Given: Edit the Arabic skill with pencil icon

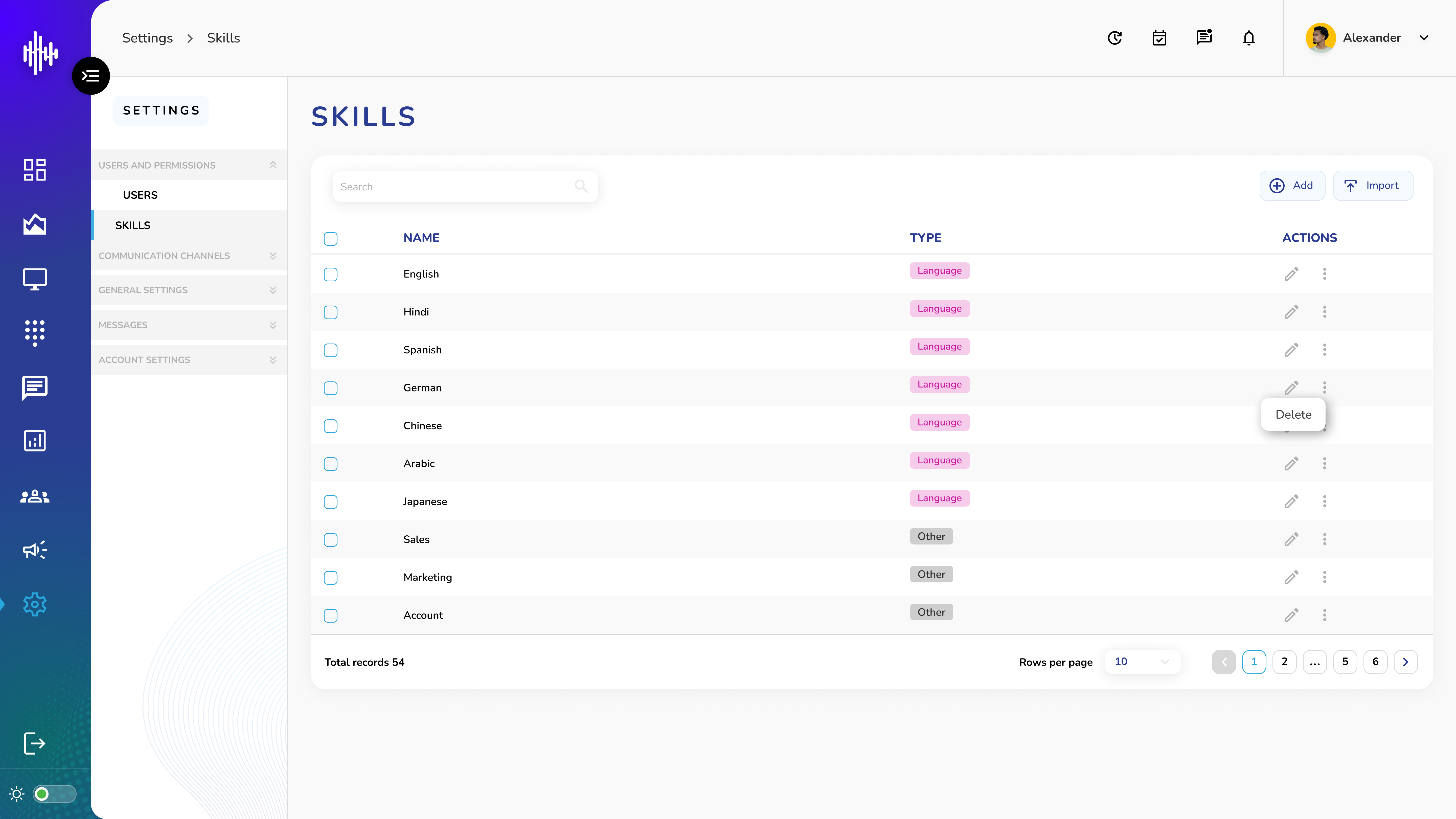Looking at the screenshot, I should click(1291, 464).
